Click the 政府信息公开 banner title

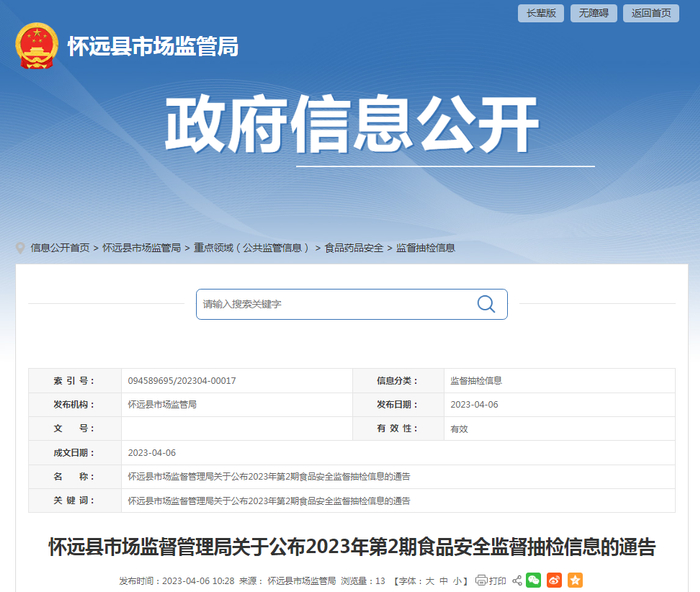[352, 124]
